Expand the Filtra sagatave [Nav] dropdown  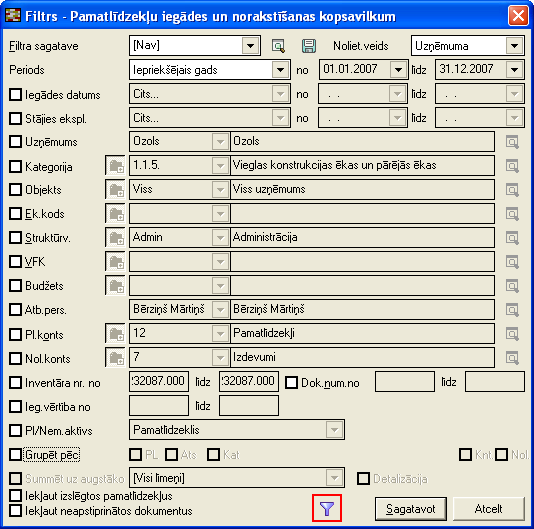[x=250, y=45]
